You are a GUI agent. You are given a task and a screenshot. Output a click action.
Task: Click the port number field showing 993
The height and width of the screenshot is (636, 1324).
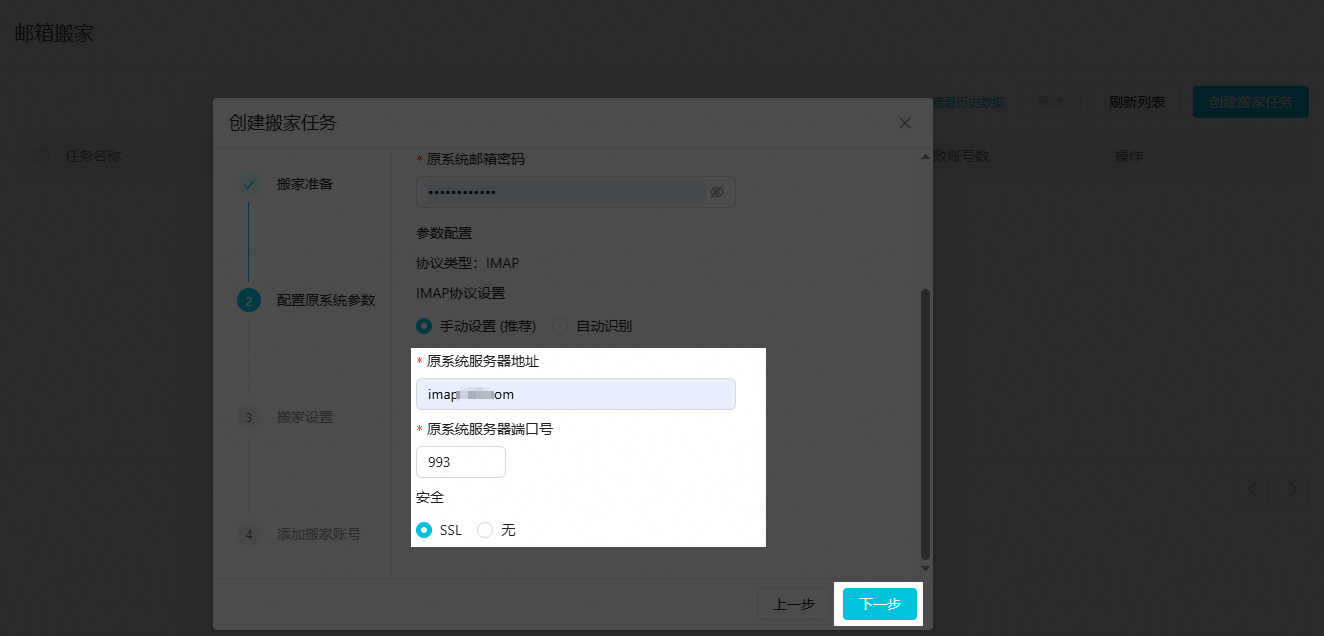pyautogui.click(x=460, y=462)
